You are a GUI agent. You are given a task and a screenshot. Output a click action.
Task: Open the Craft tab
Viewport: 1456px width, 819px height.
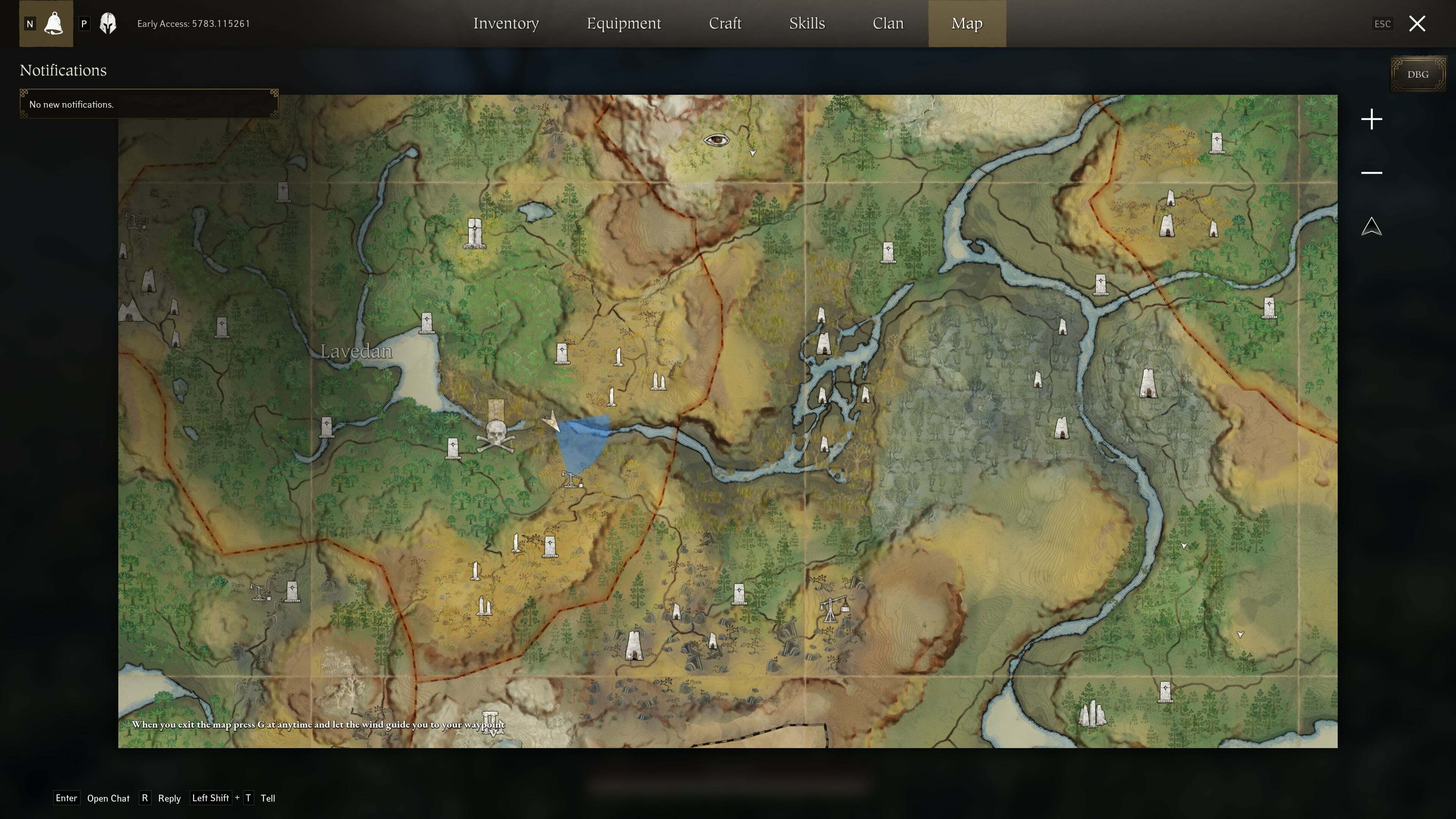click(725, 23)
